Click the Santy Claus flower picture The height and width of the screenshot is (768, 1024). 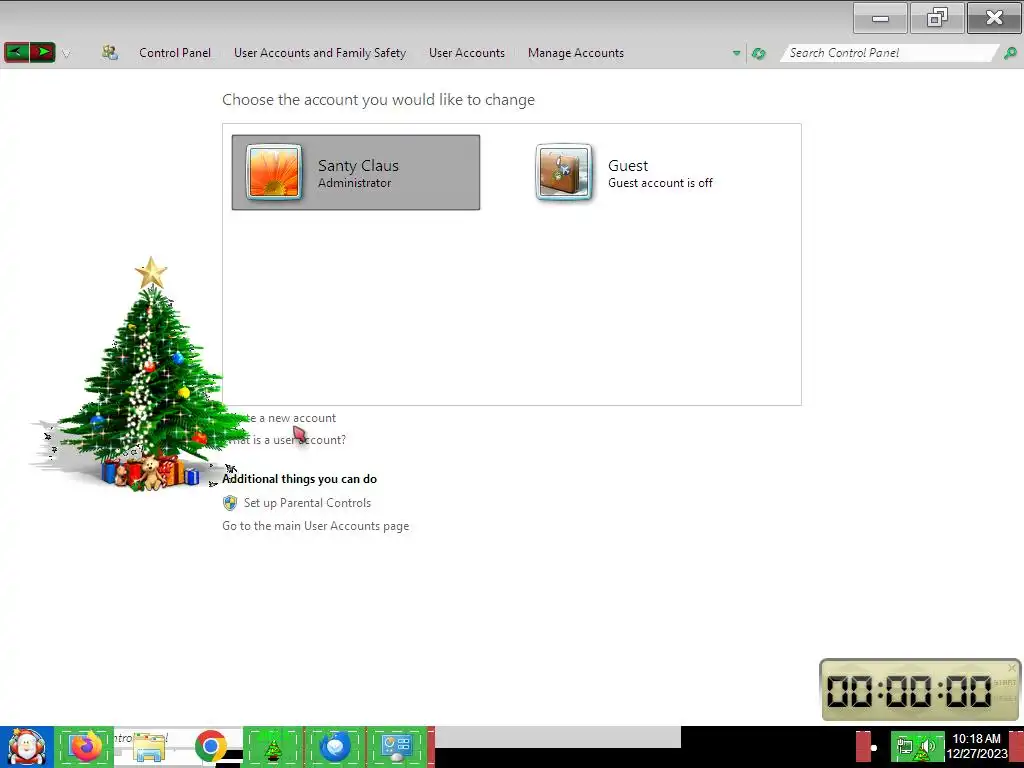274,172
